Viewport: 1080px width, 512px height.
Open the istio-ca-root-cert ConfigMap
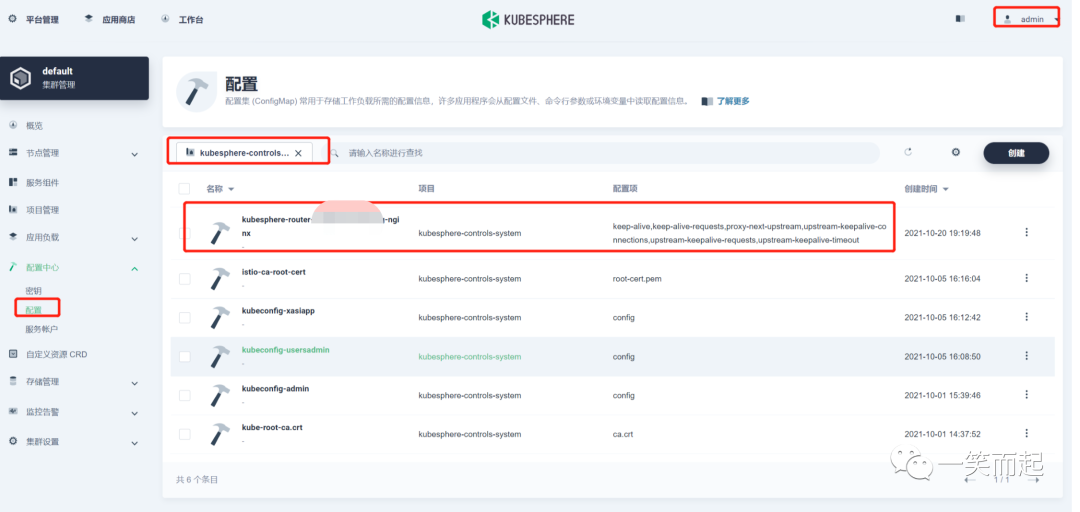[x=273, y=272]
